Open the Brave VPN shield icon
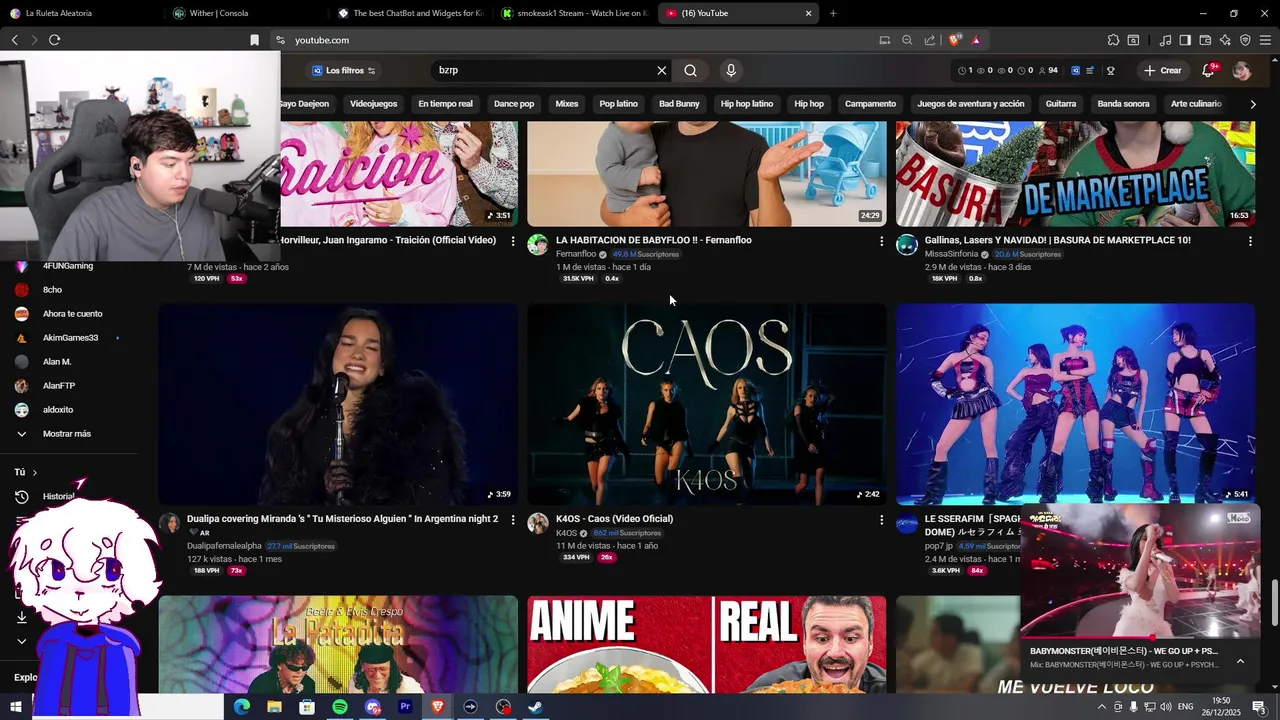The height and width of the screenshot is (720, 1280). tap(1245, 40)
